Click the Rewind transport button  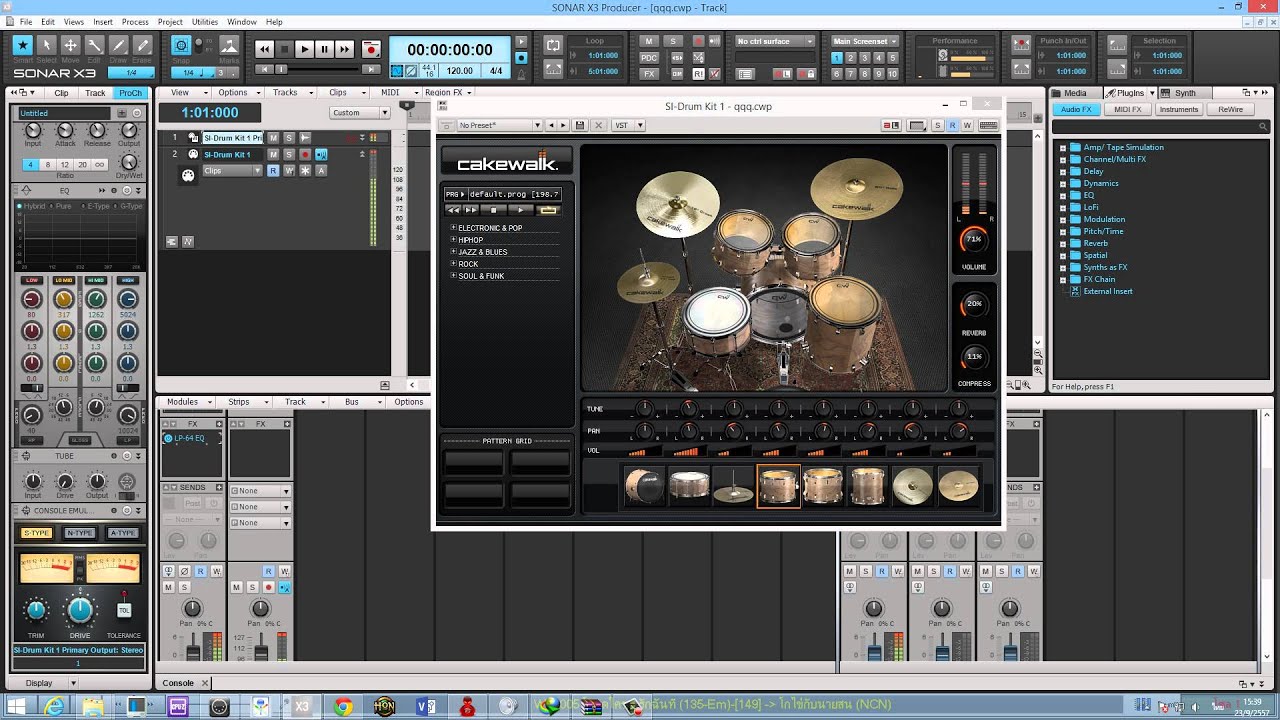[264, 49]
